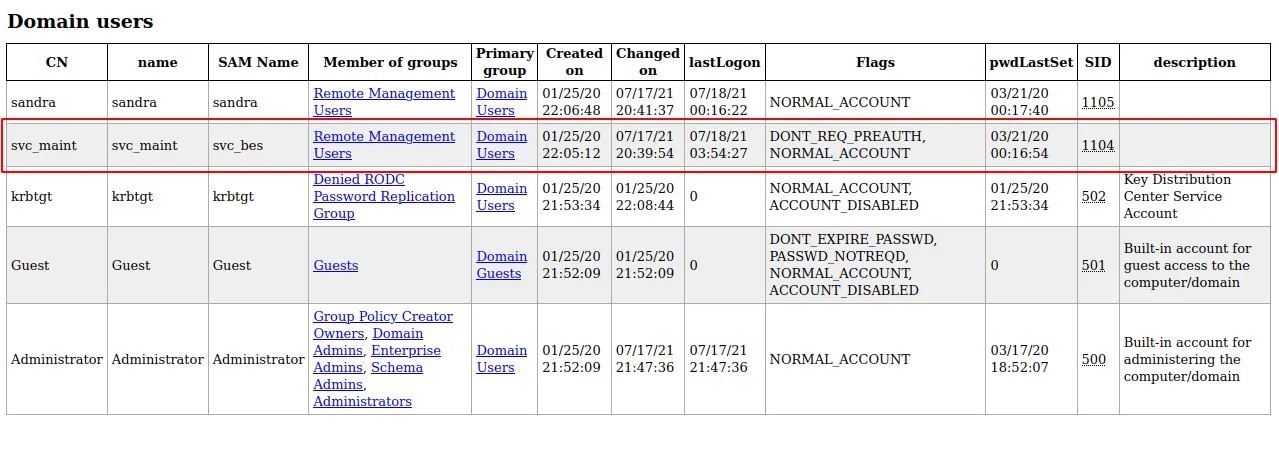Open Remote Management Users link for svc_maint

coord(384,137)
